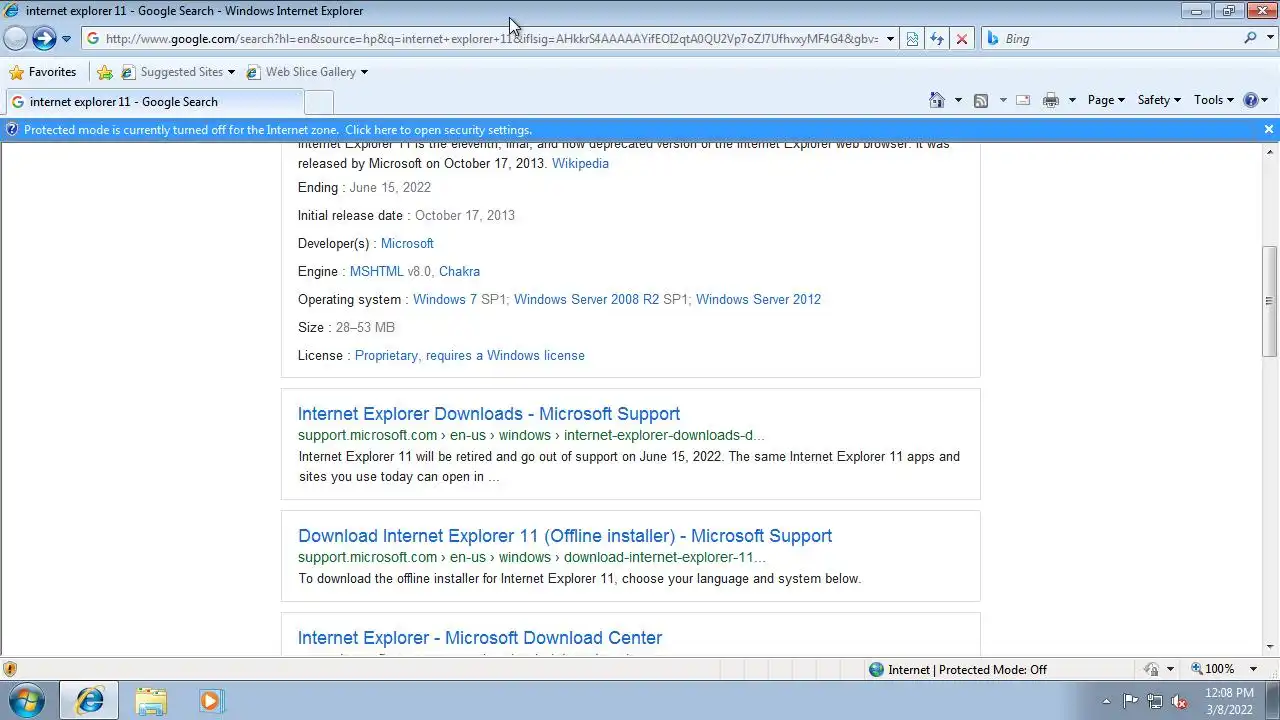The image size is (1280, 720).
Task: Click the disabled Back arrow button
Action: 15,39
